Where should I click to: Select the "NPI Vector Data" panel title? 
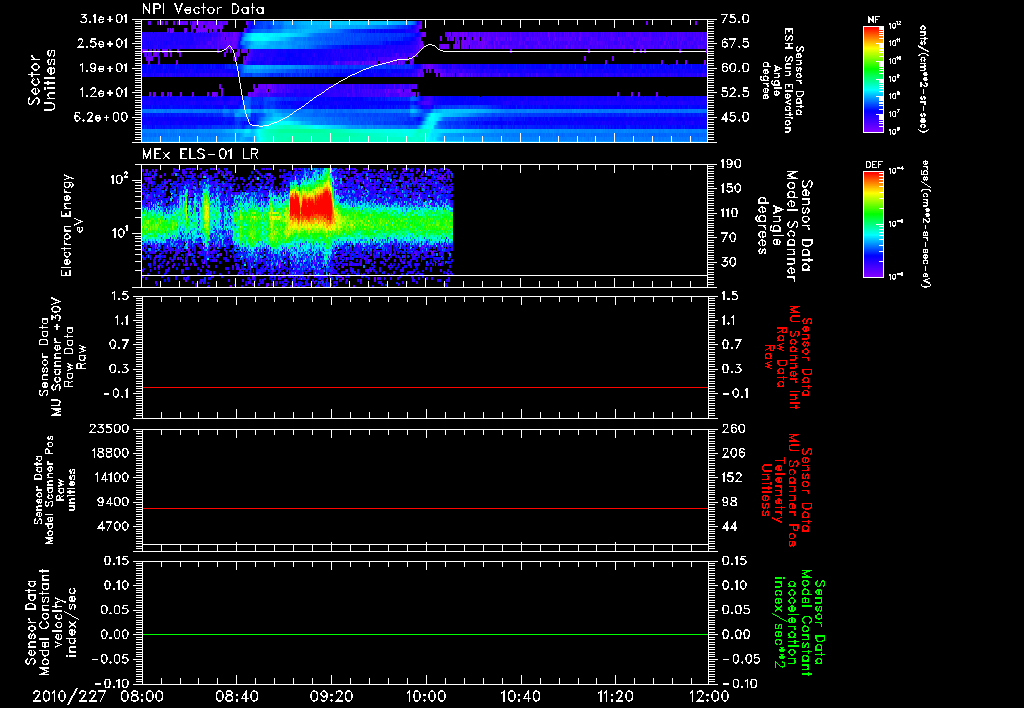(204, 9)
